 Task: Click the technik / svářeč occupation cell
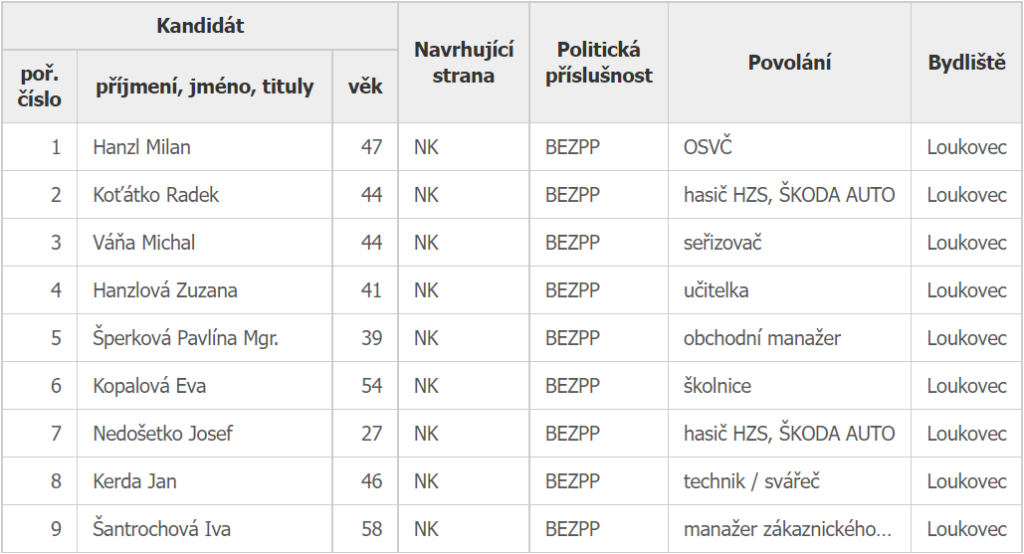pos(752,482)
